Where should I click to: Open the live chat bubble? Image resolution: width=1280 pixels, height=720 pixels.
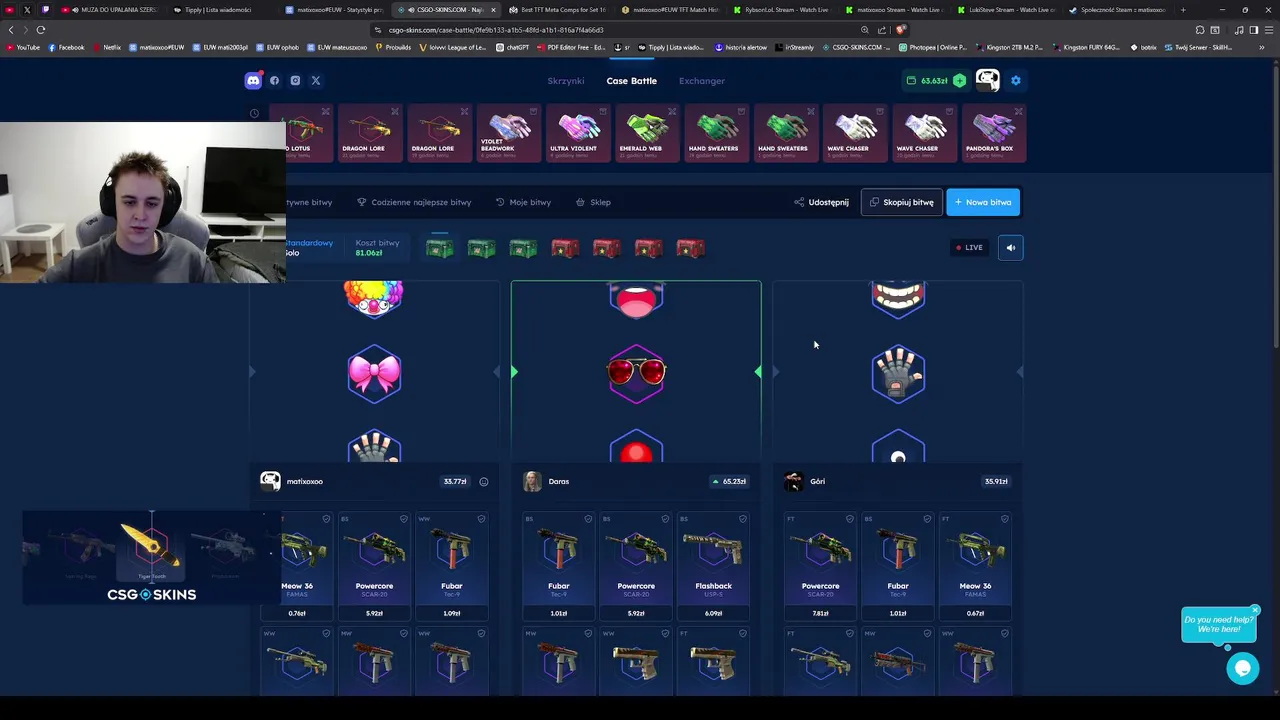point(1243,668)
